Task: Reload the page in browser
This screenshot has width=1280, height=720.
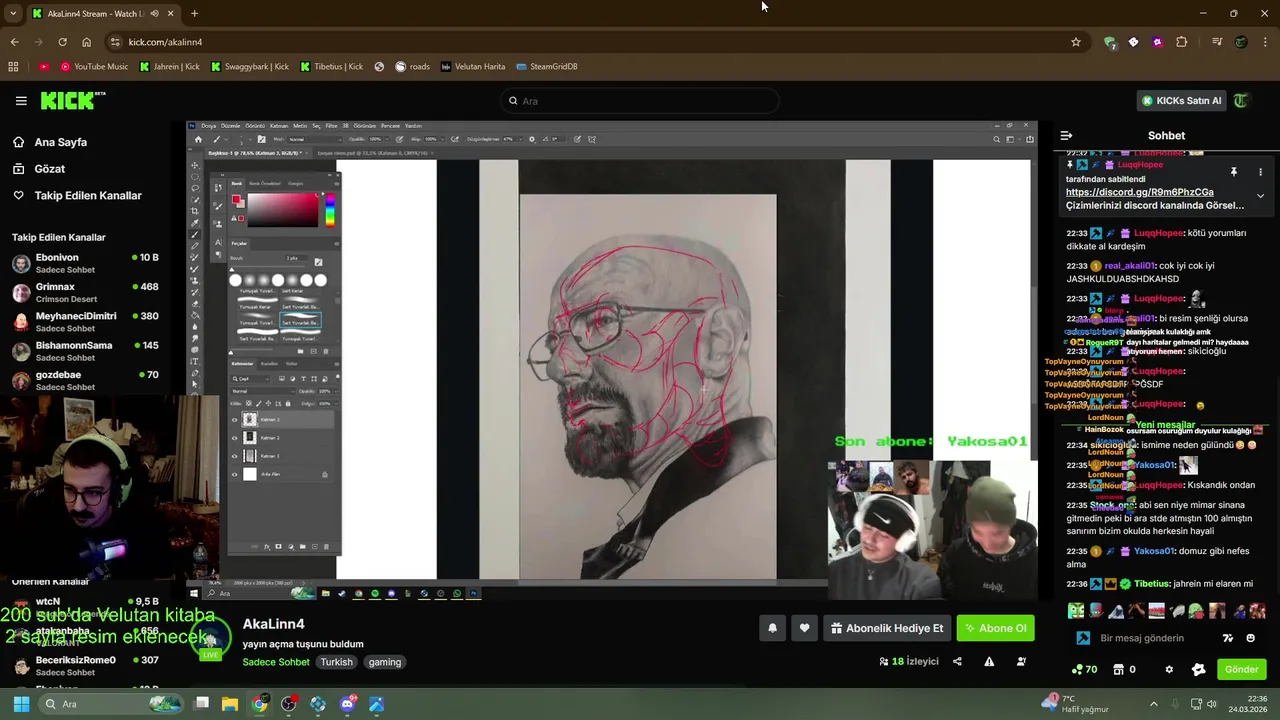Action: pyautogui.click(x=62, y=42)
